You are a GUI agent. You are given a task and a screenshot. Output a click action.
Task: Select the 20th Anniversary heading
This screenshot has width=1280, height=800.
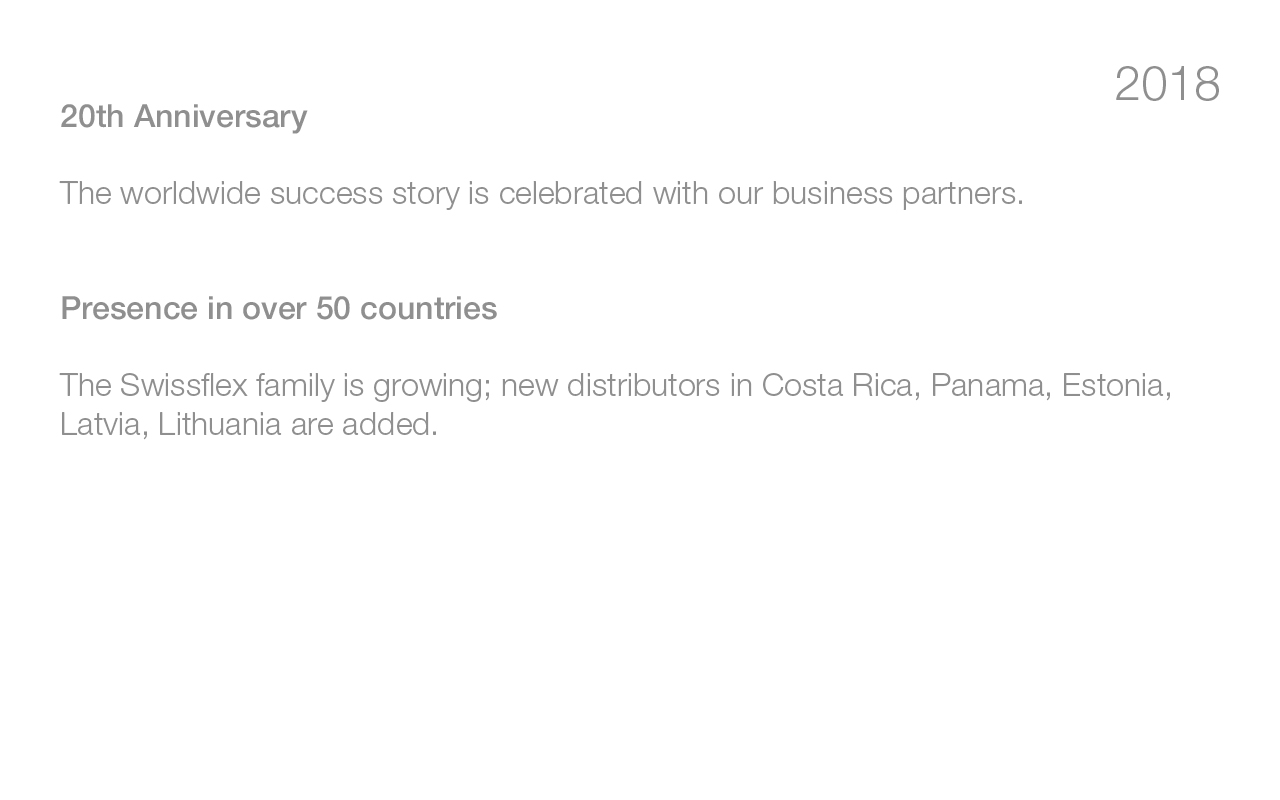click(x=184, y=117)
